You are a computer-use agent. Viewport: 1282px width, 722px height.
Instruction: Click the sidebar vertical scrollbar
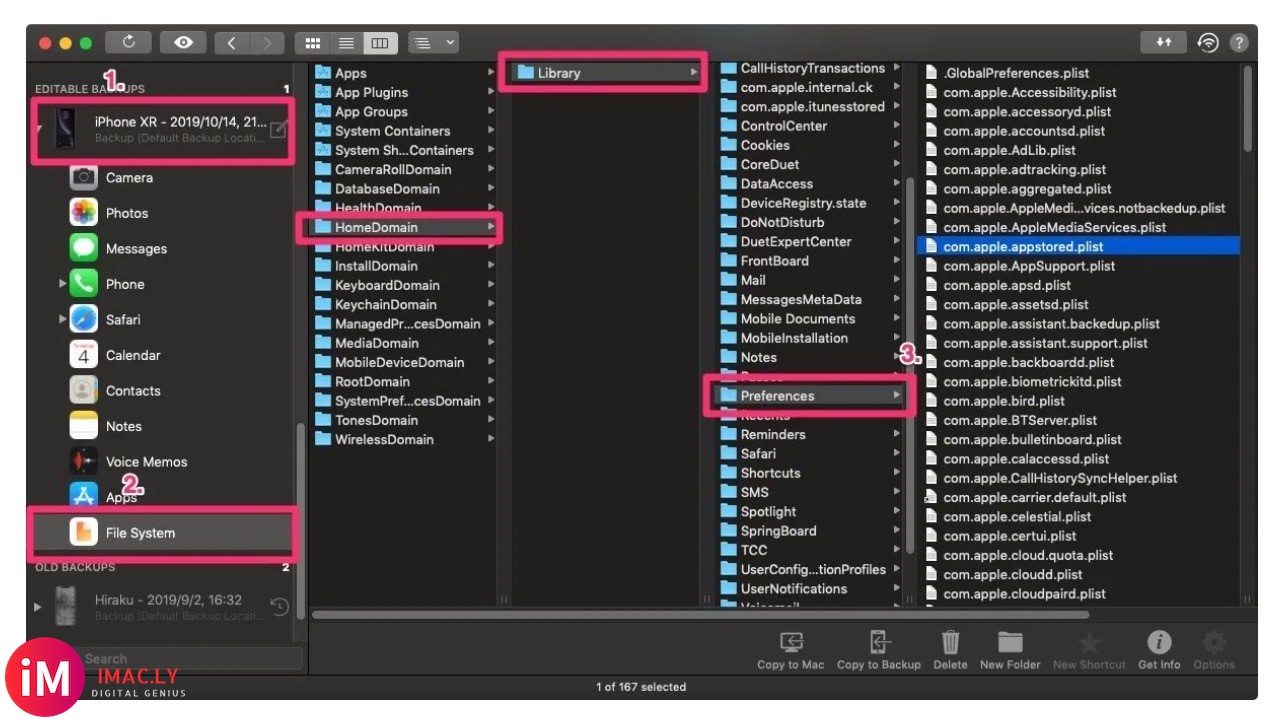pyautogui.click(x=300, y=520)
